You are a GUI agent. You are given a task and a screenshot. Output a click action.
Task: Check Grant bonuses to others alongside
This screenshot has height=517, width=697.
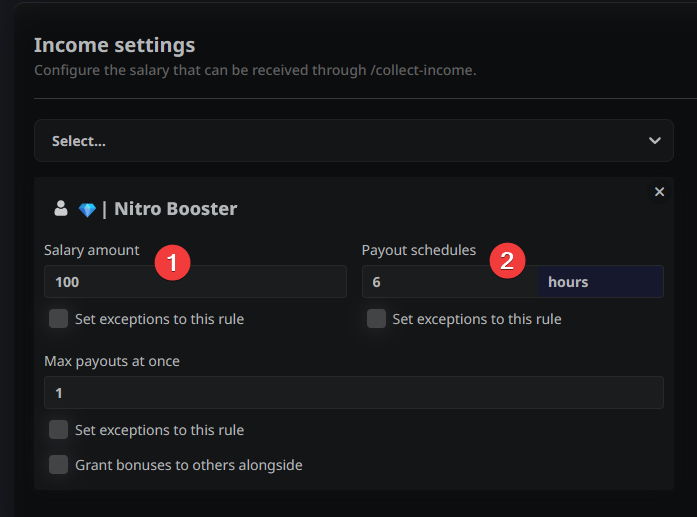[x=59, y=465]
